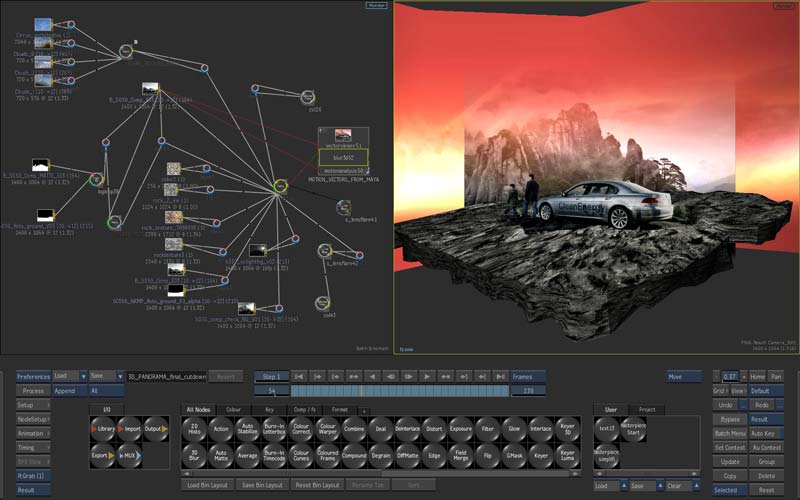The image size is (800, 500).
Task: Click the Process button
Action: 33,391
